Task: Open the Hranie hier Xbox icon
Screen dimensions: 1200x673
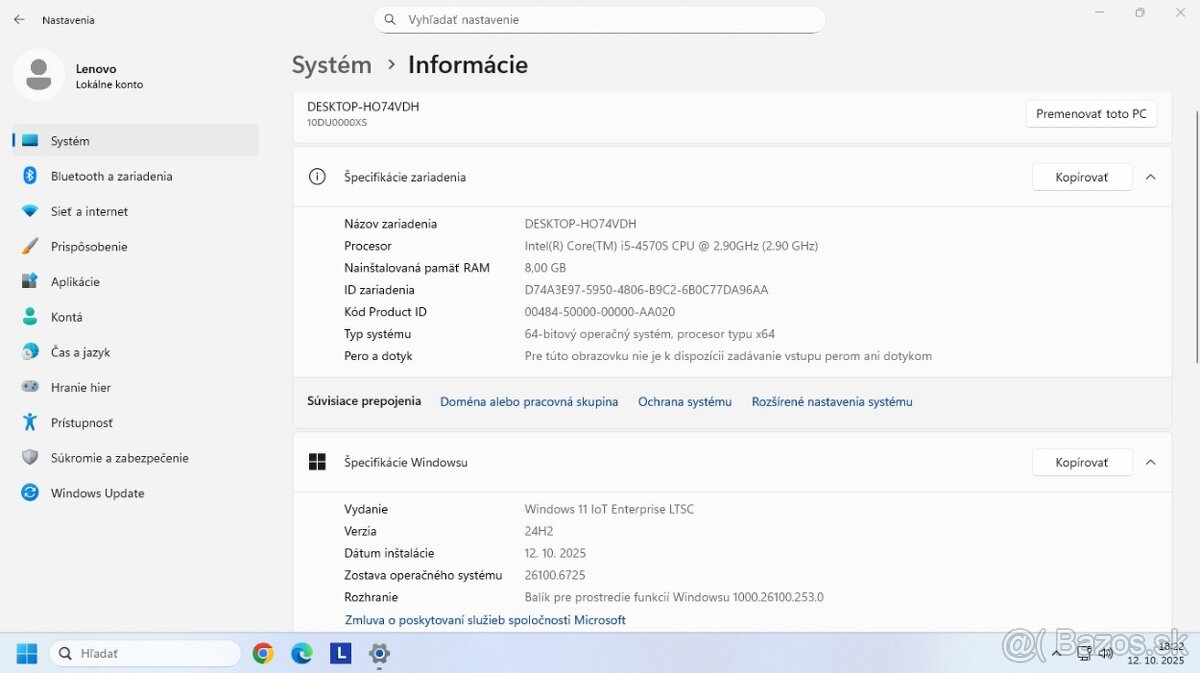Action: [x=29, y=387]
